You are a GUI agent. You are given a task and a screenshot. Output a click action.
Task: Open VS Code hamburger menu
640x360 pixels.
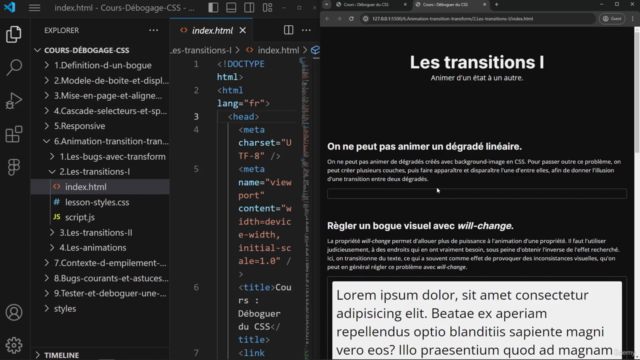point(34,8)
